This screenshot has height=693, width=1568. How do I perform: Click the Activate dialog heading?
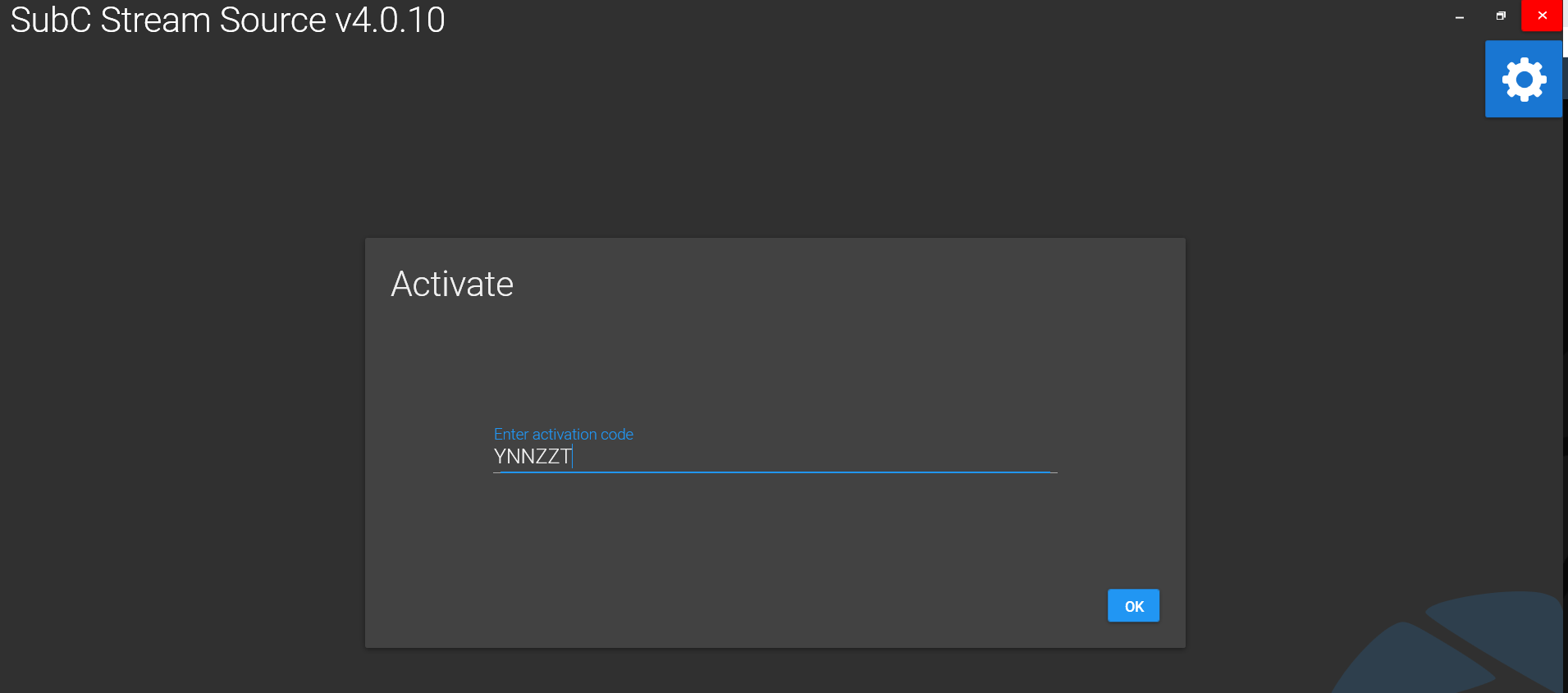tap(452, 285)
